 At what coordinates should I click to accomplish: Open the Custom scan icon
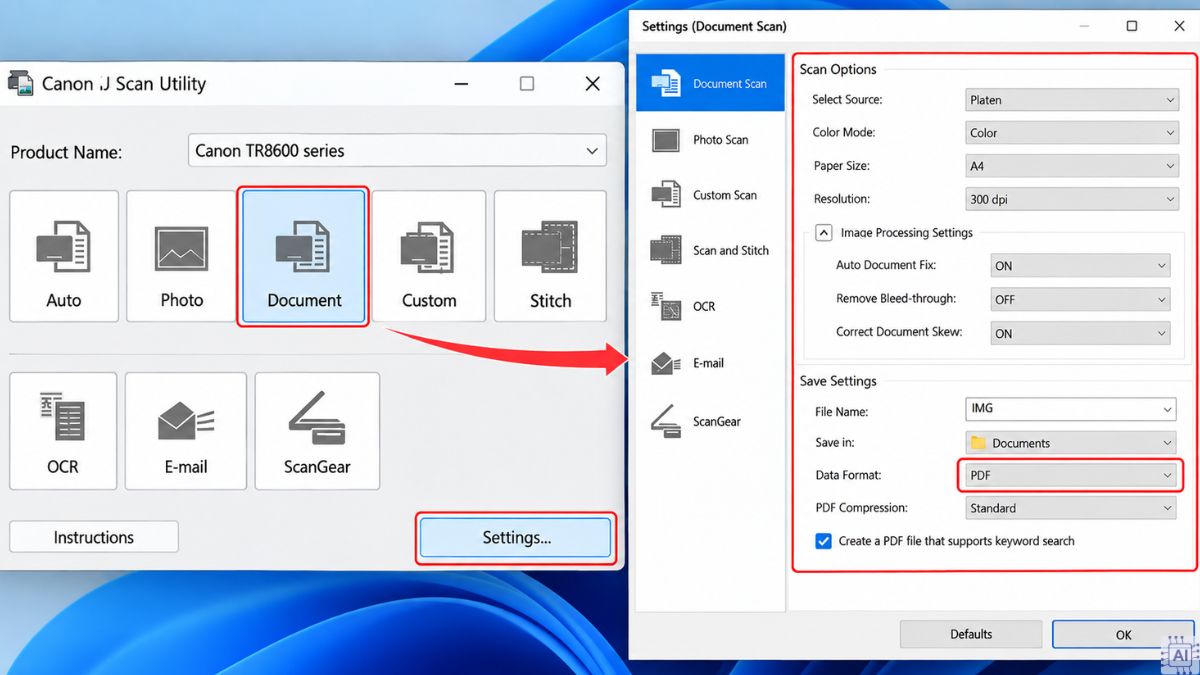[429, 256]
